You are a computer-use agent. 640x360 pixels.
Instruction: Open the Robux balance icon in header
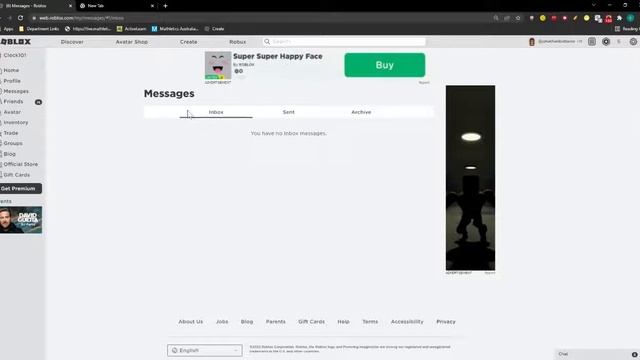click(x=606, y=42)
